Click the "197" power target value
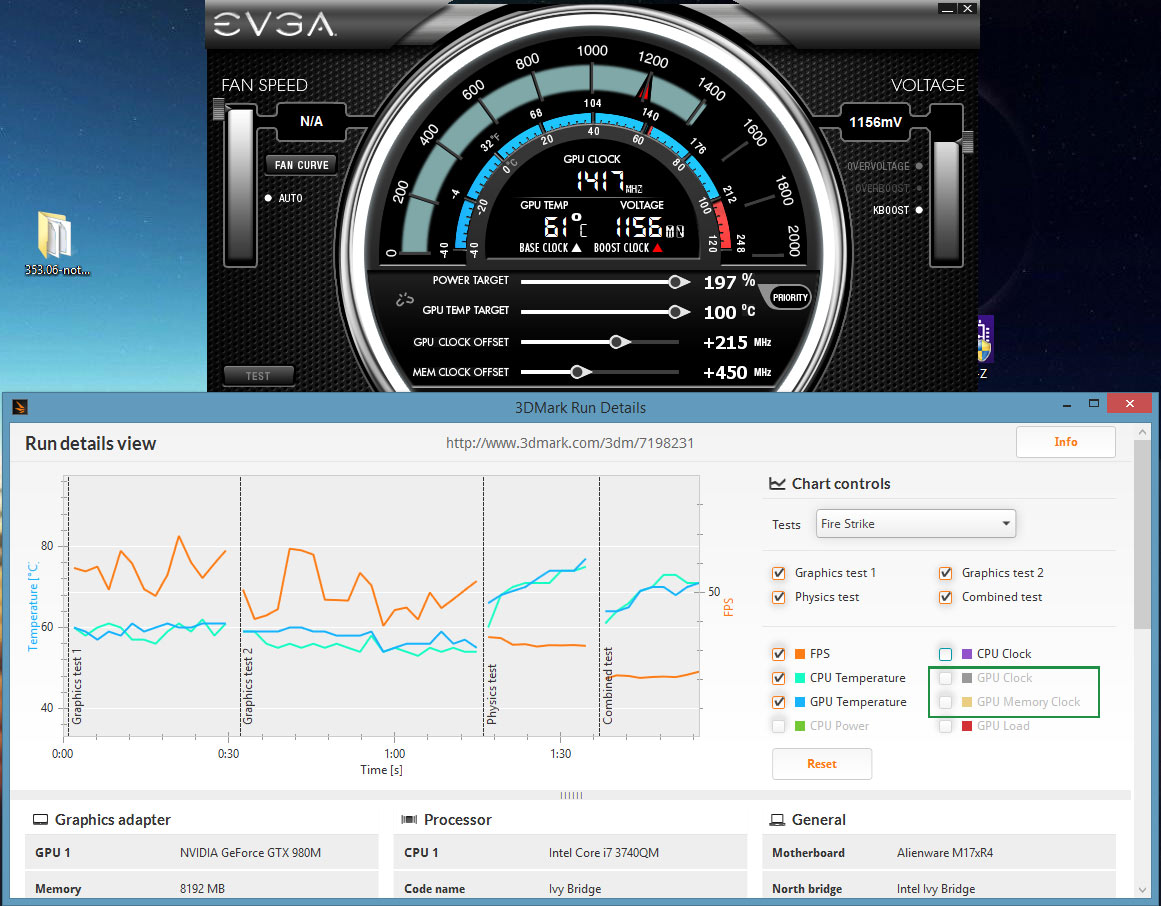The width and height of the screenshot is (1161, 906). click(x=720, y=283)
